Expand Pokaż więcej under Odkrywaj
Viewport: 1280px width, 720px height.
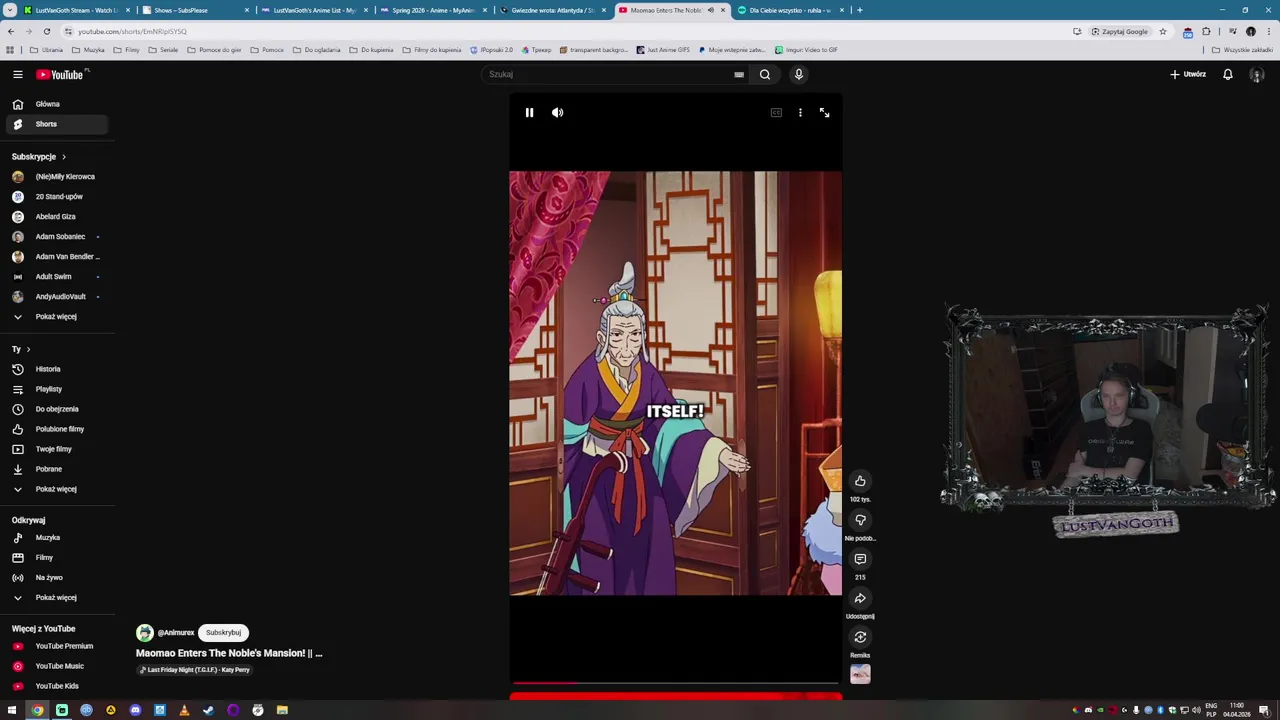coord(56,598)
